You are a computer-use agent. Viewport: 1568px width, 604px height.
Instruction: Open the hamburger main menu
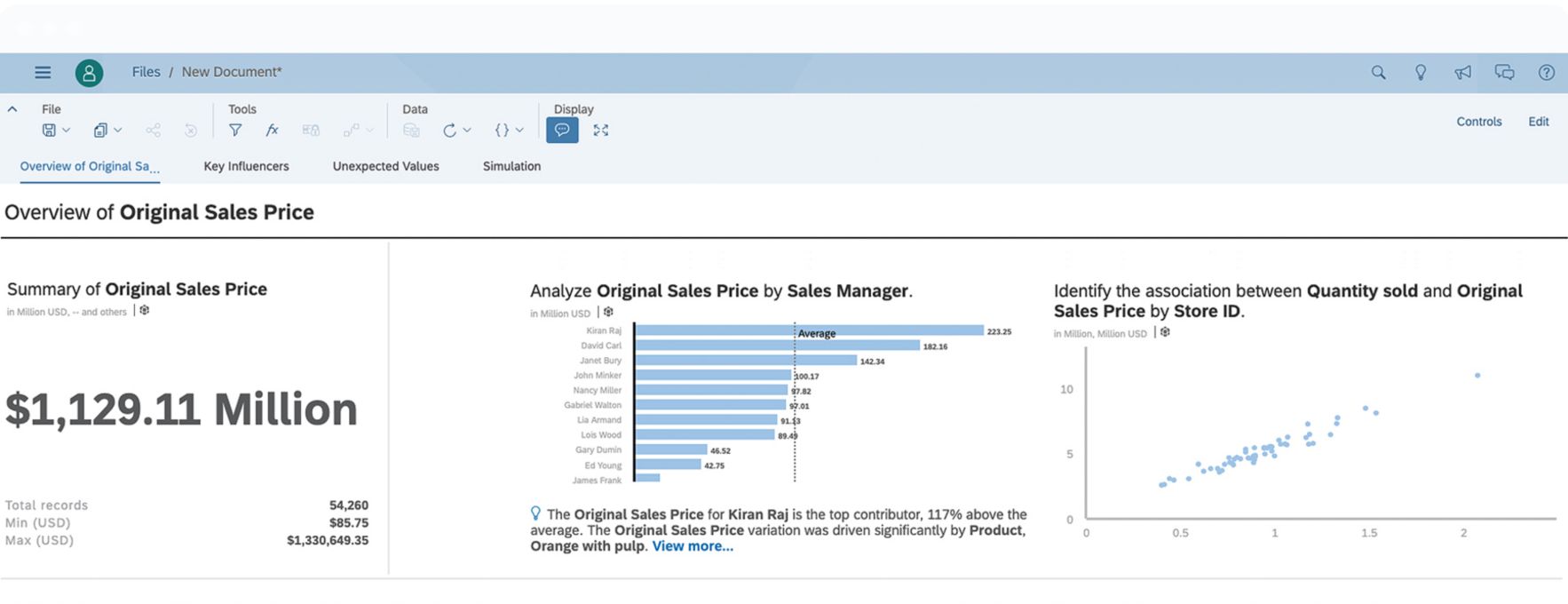[43, 73]
